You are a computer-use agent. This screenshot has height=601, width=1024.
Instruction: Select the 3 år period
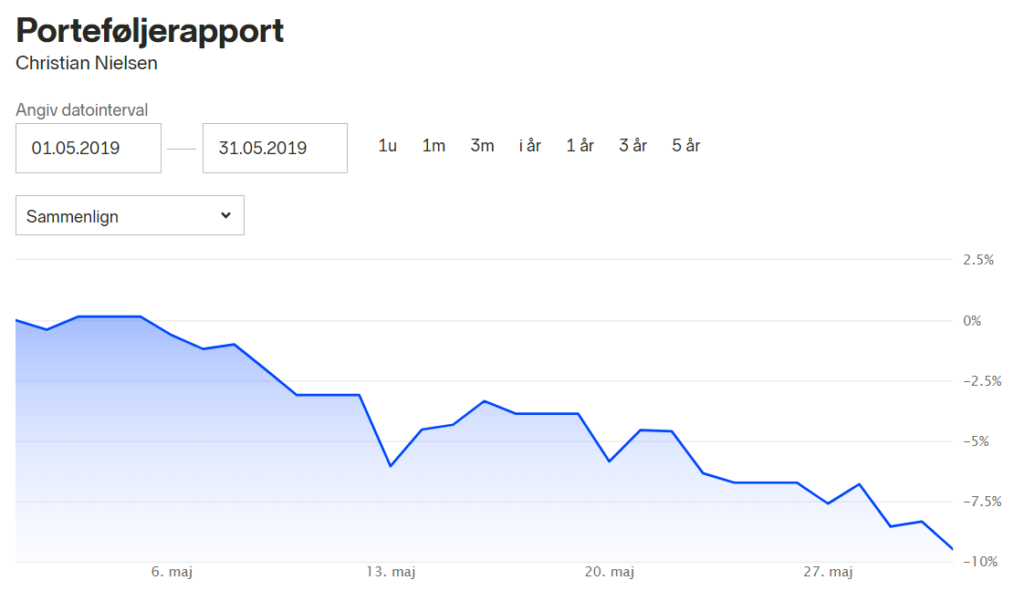(x=633, y=146)
